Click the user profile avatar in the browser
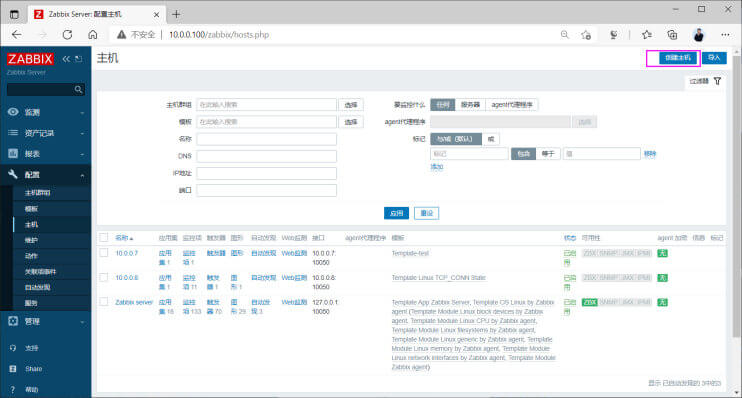The width and height of the screenshot is (742, 398). click(x=698, y=35)
